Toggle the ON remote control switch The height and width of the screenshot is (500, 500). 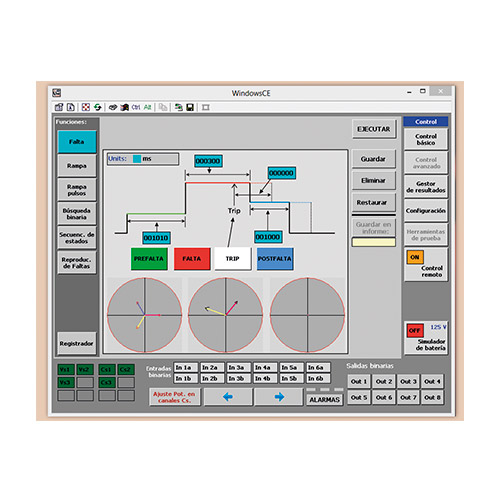point(415,257)
